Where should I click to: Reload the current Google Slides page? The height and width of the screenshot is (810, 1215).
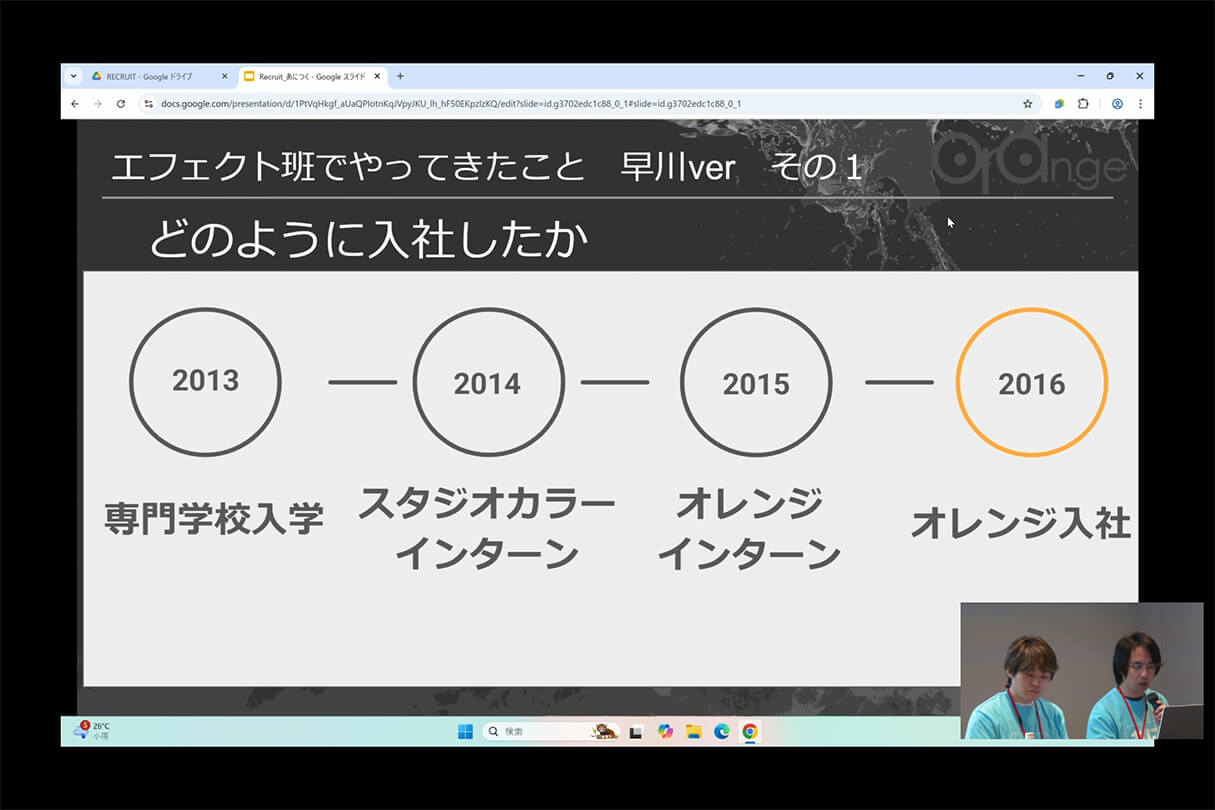pyautogui.click(x=121, y=103)
